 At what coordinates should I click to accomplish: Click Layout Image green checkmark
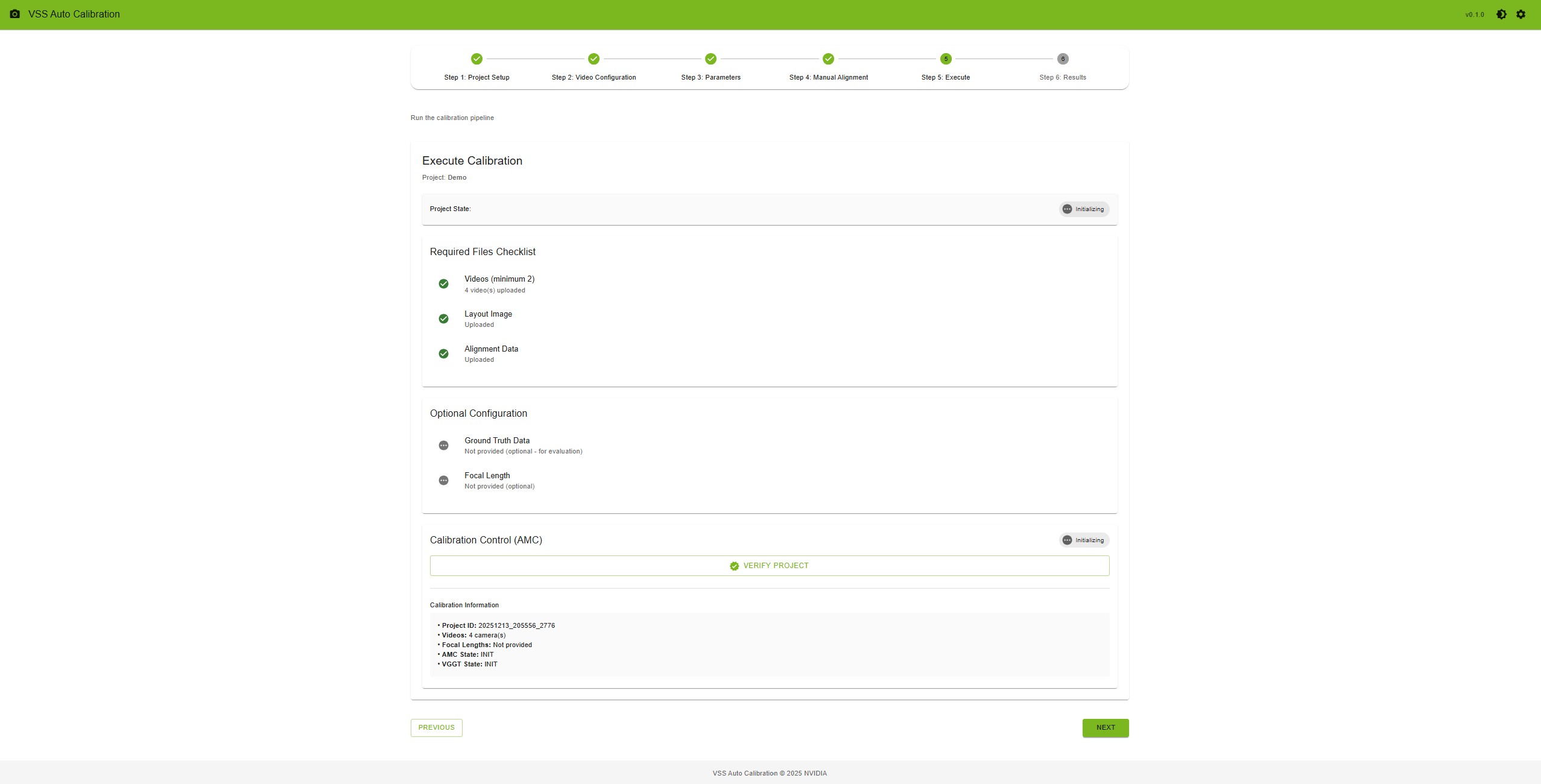(x=443, y=319)
